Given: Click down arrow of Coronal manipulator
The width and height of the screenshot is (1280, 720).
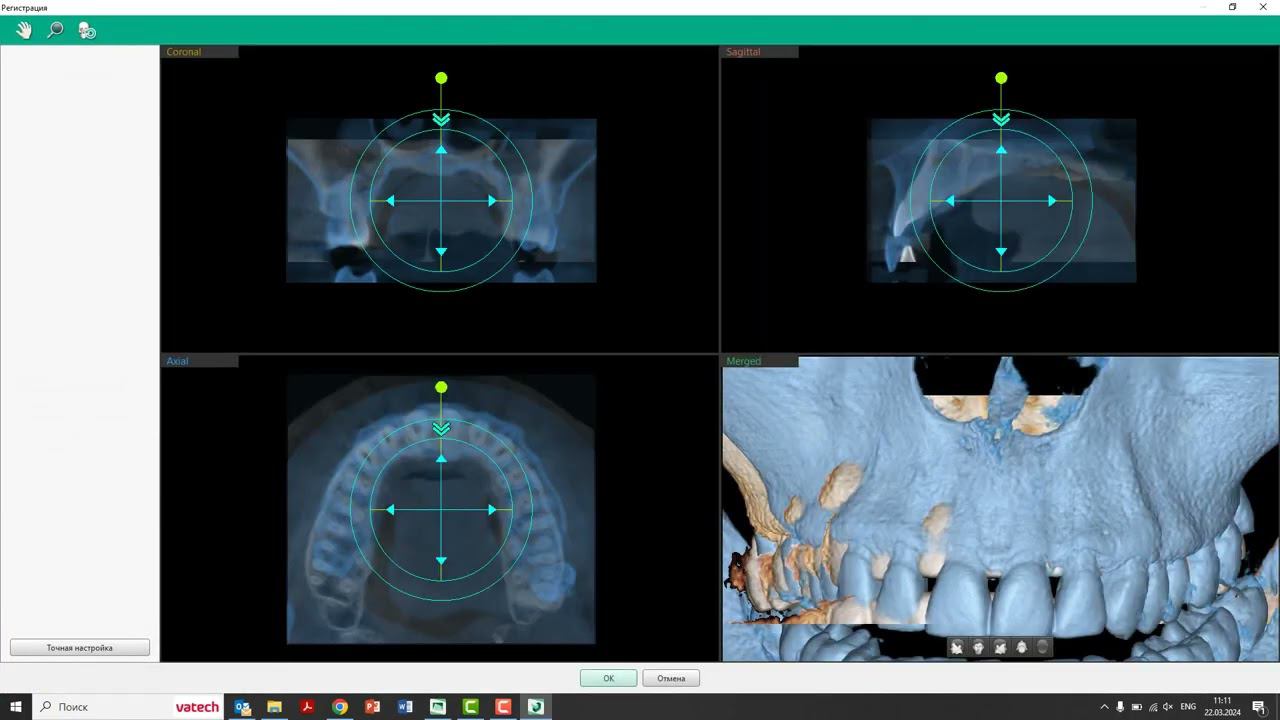Looking at the screenshot, I should [441, 252].
